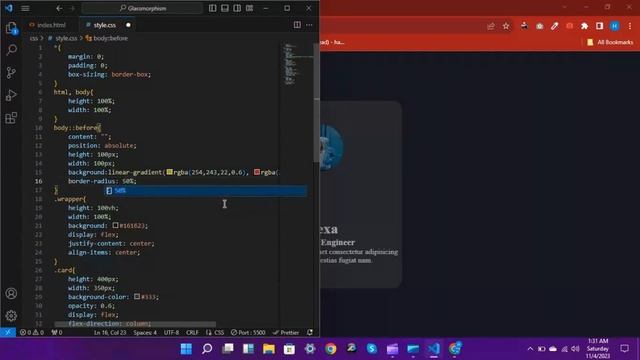Open the VS Code hamburger menu
The image size is (640, 360).
(x=25, y=8)
